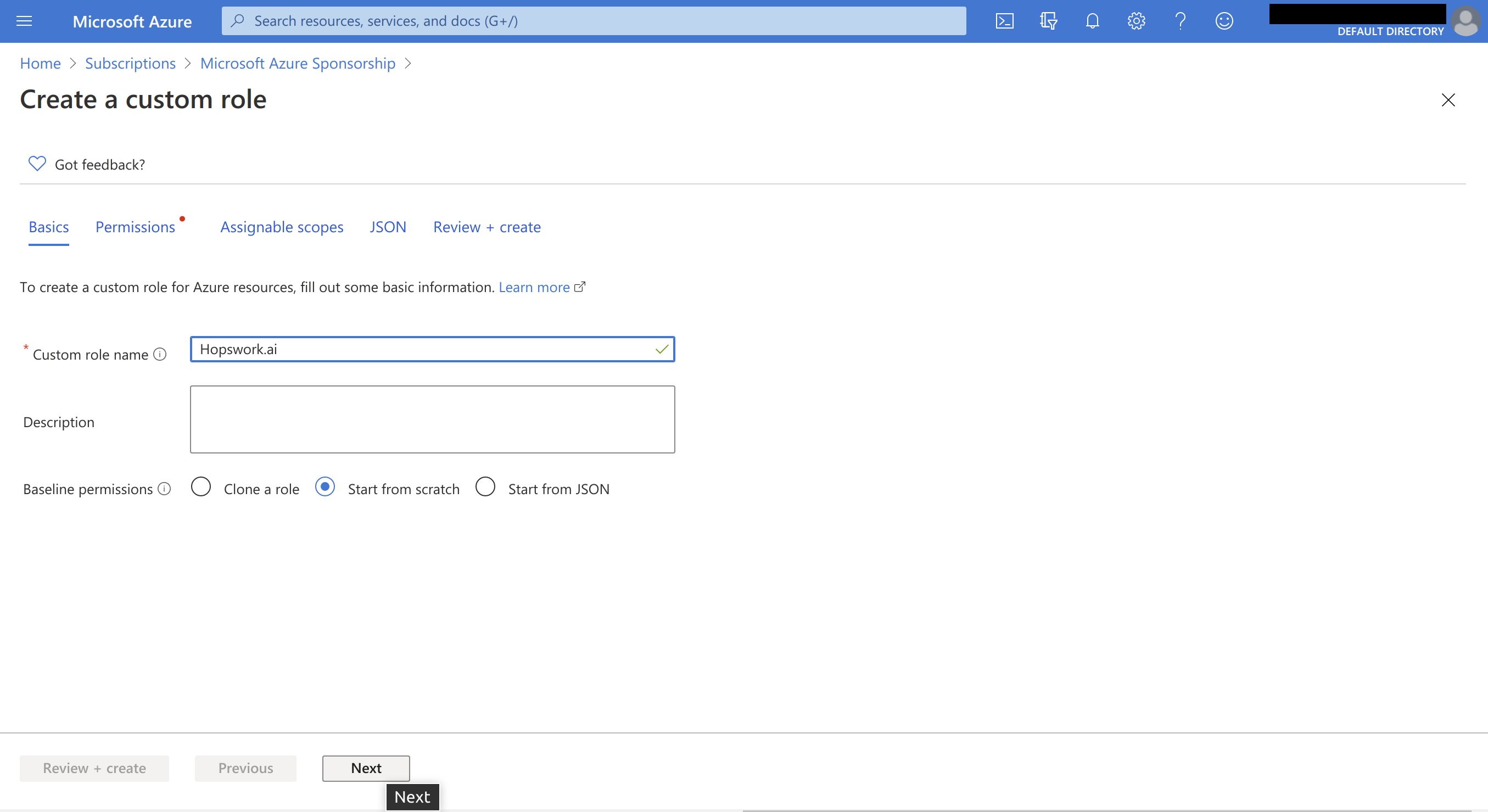Click the feedback smiley icon
The width and height of the screenshot is (1488, 812).
coord(1224,21)
